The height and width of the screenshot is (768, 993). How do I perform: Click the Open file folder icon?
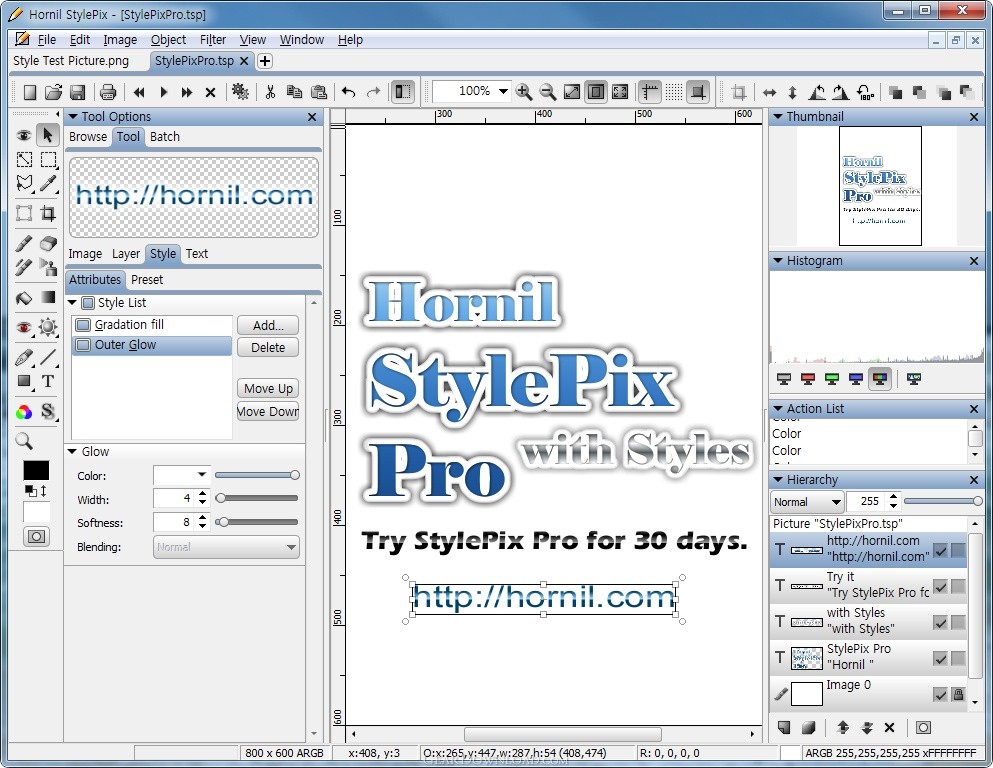(x=53, y=92)
